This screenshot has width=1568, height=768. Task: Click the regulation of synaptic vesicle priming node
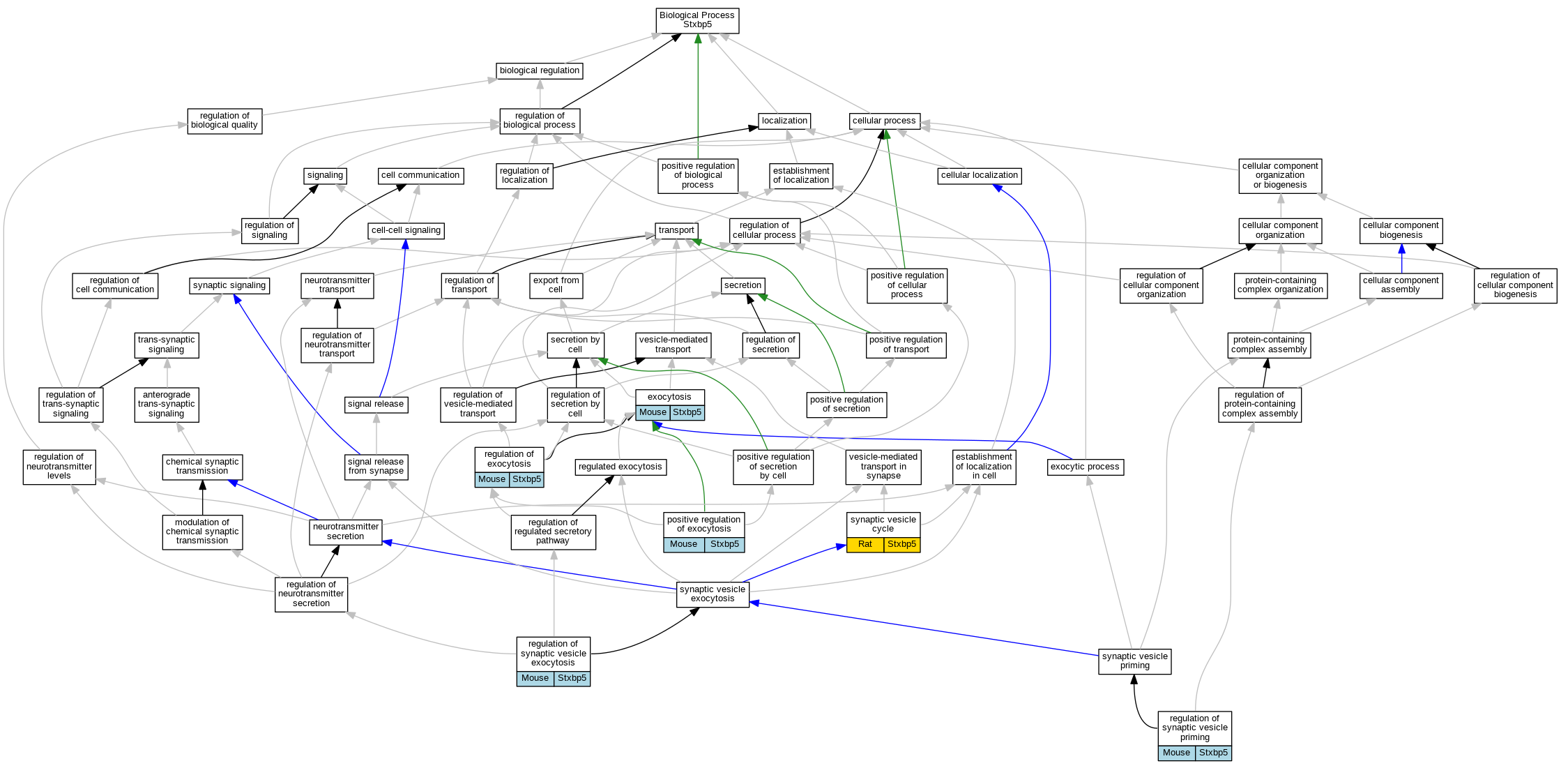[1194, 728]
